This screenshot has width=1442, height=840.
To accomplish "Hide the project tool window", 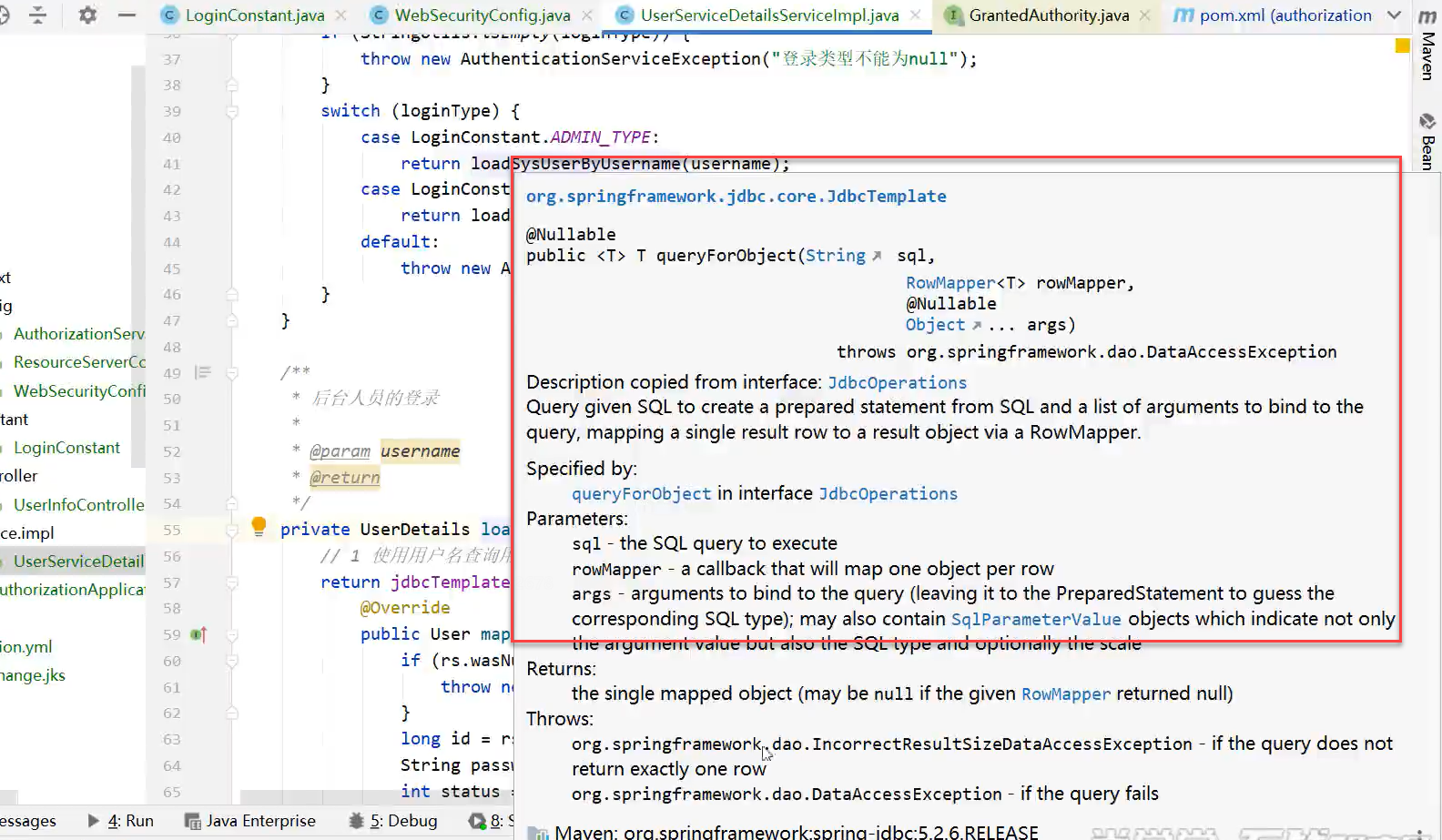I will (x=127, y=15).
